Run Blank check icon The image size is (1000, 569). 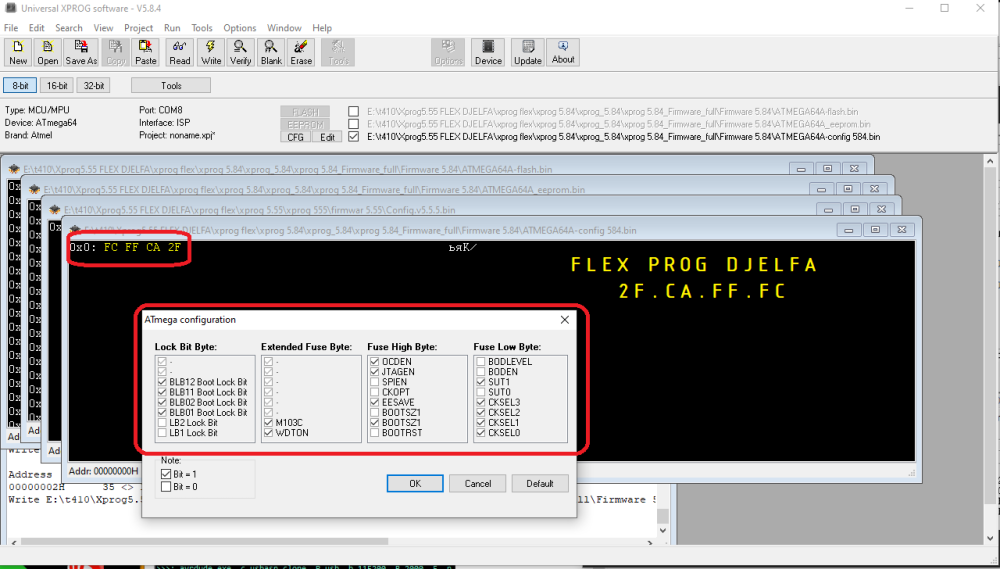[x=271, y=52]
